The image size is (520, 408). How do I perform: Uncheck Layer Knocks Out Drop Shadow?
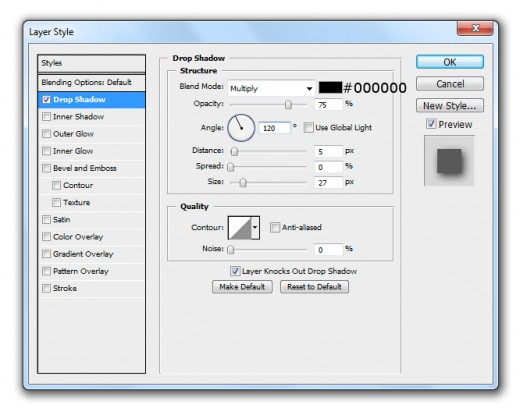coord(235,271)
